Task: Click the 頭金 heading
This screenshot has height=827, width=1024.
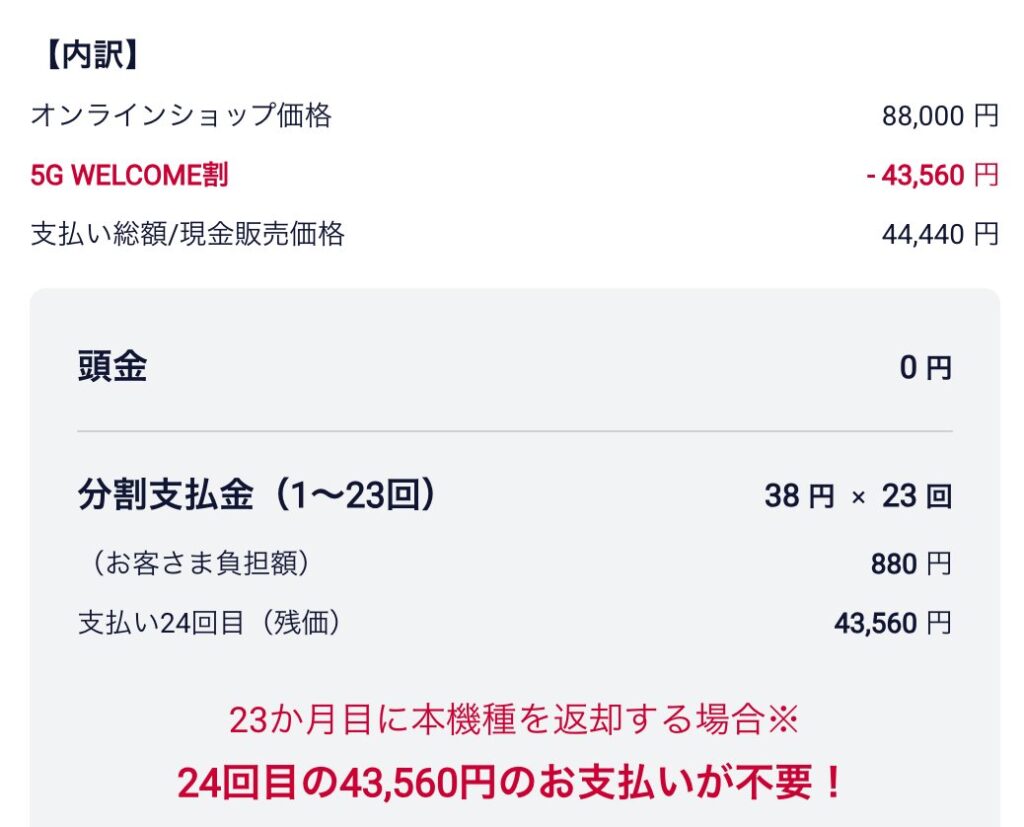Action: click(x=112, y=368)
